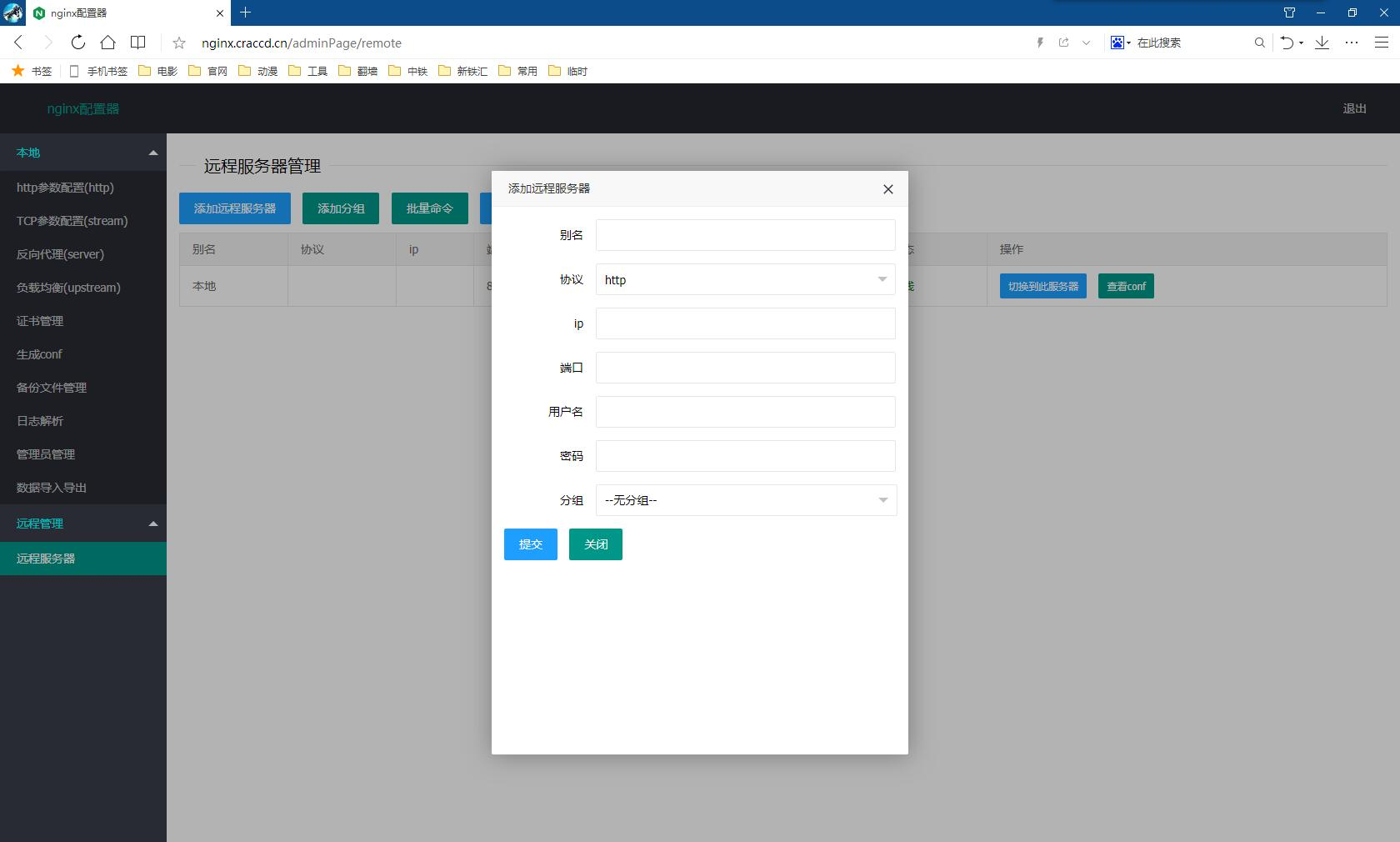The width and height of the screenshot is (1400, 842).
Task: Click the 关闭 close button
Action: tap(595, 544)
